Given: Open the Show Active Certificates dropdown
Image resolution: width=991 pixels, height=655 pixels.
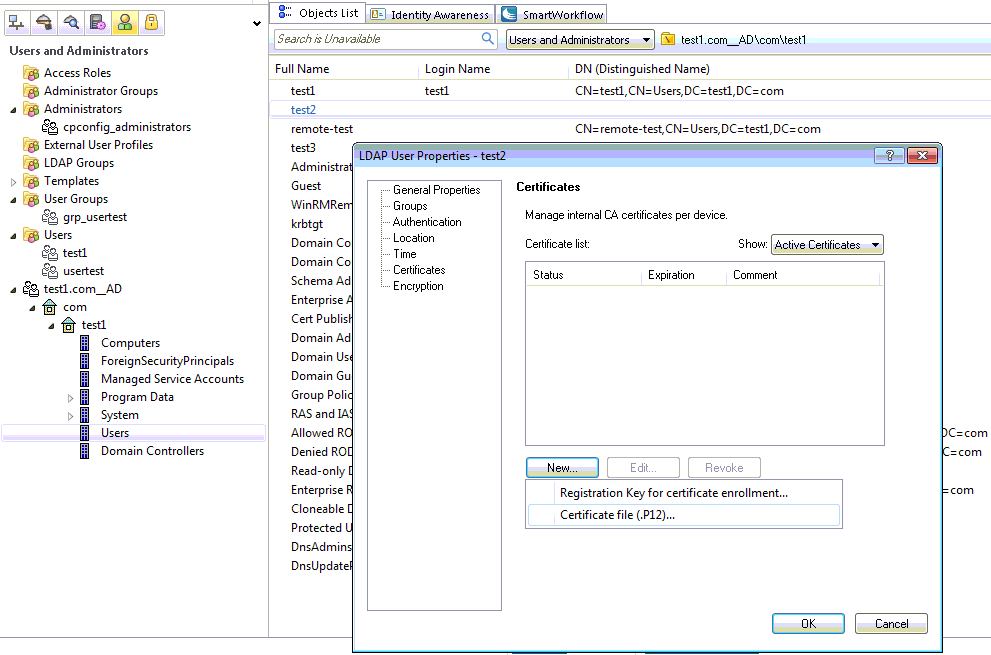Looking at the screenshot, I should pyautogui.click(x=827, y=245).
